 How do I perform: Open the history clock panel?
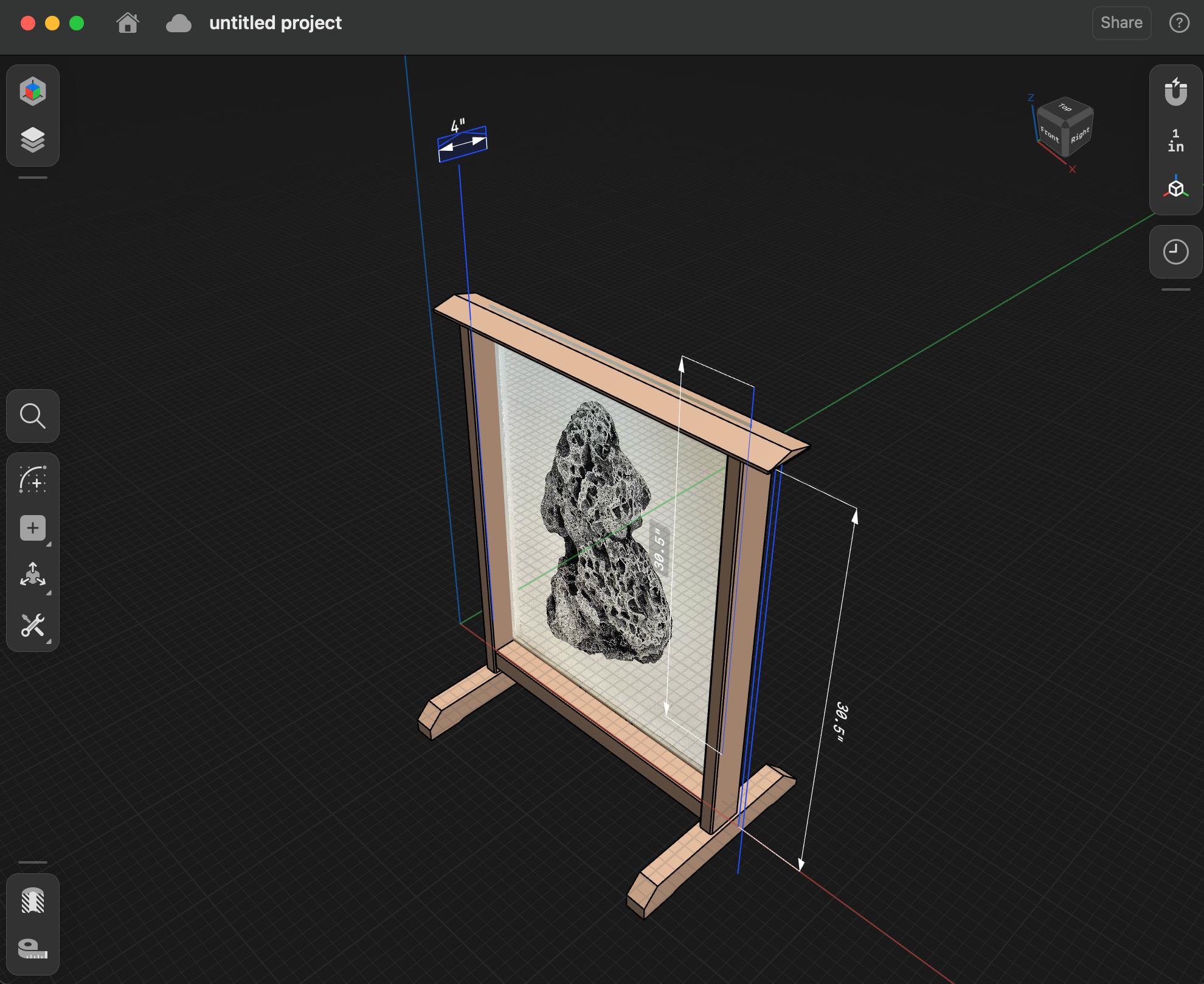(1175, 252)
